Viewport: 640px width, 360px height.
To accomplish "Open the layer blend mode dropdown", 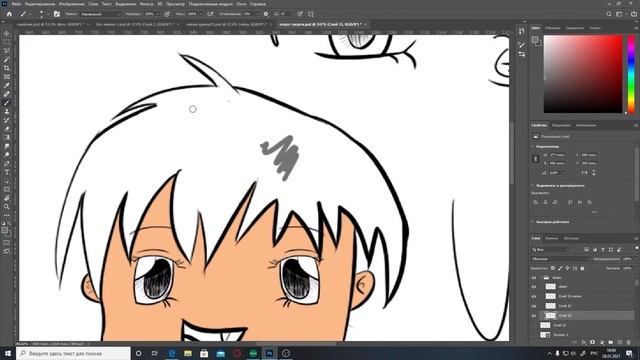I will point(560,259).
